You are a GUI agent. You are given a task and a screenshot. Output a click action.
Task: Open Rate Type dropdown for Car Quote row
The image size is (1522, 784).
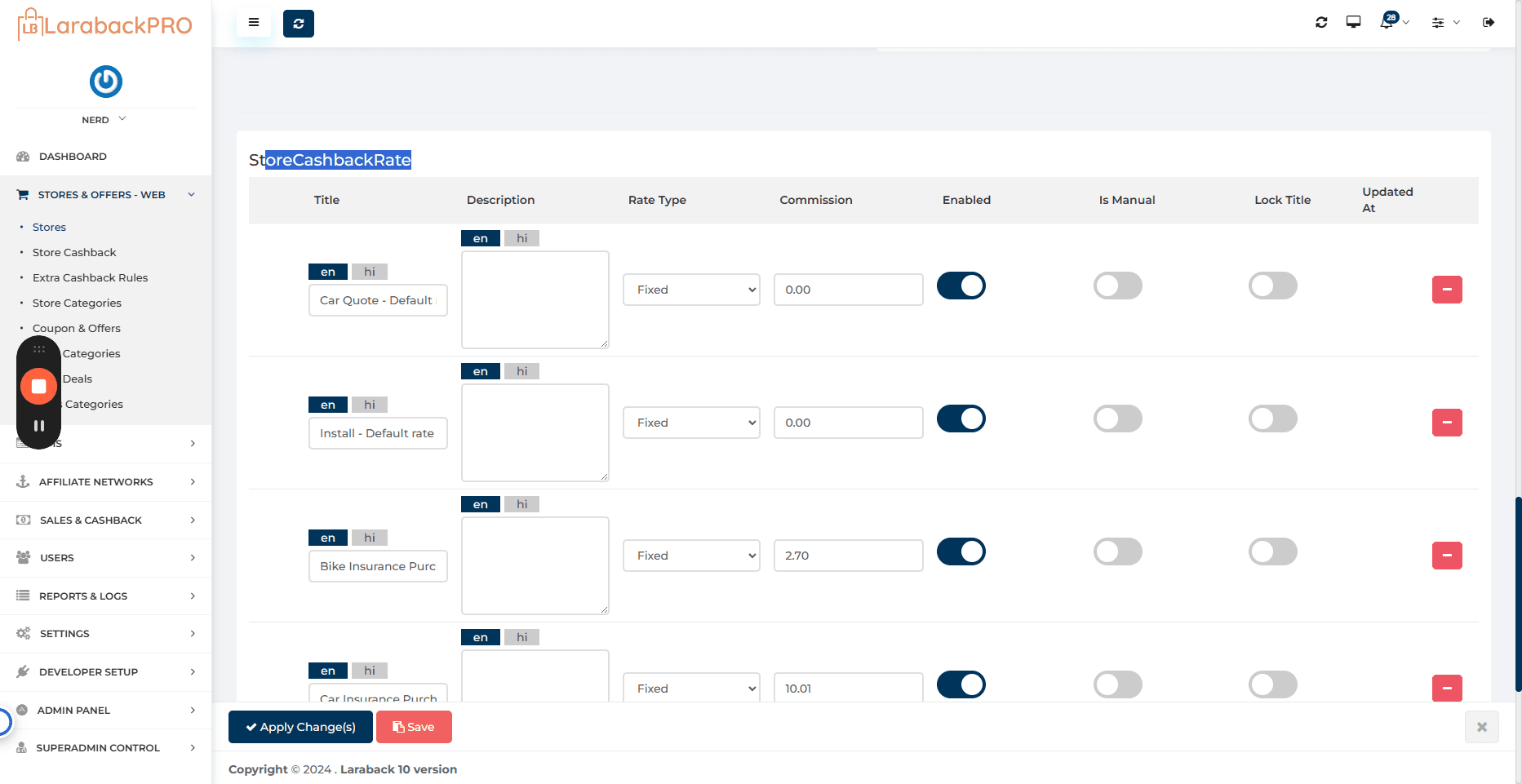point(691,290)
